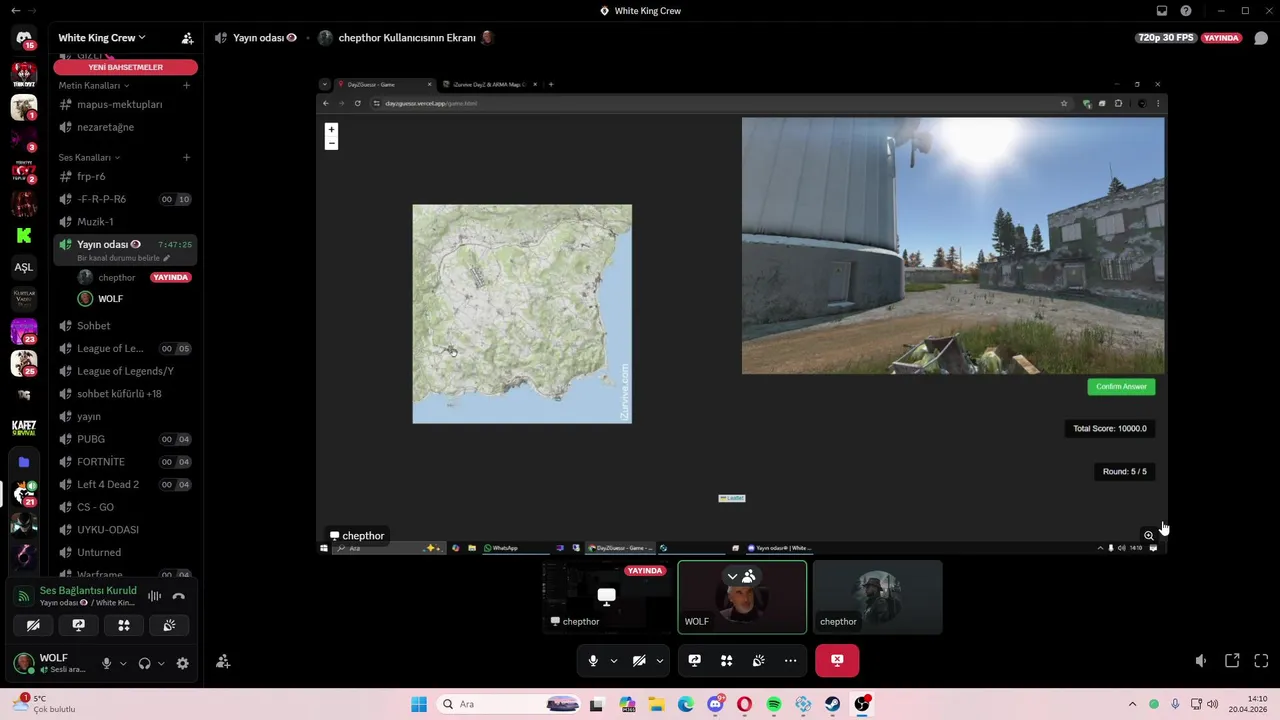Open microphone options arrow in call bar
The width and height of the screenshot is (1280, 720).
point(613,660)
